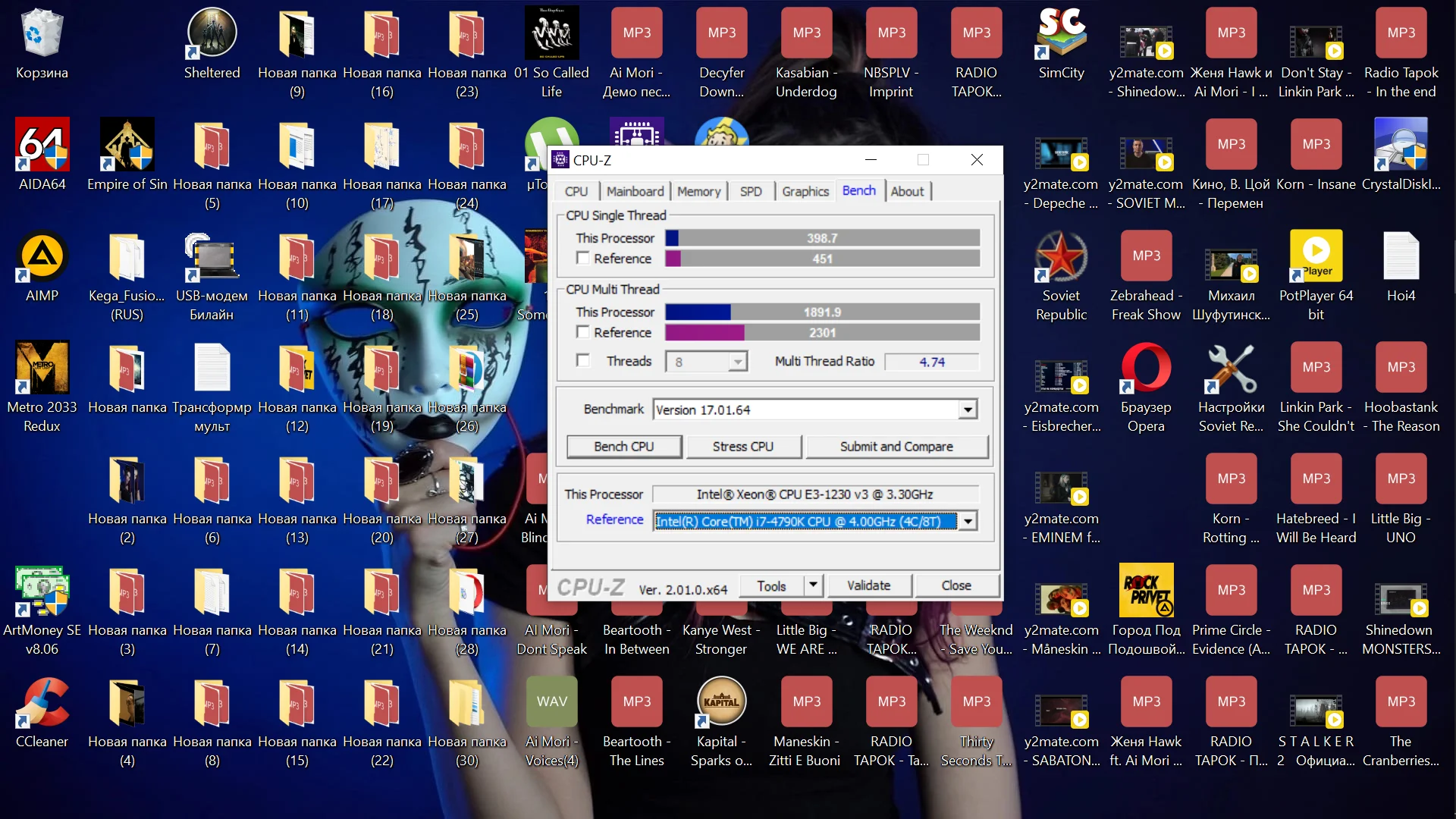Click the Submit and Compare button
Screen dimensions: 1456x819
pyautogui.click(x=896, y=447)
